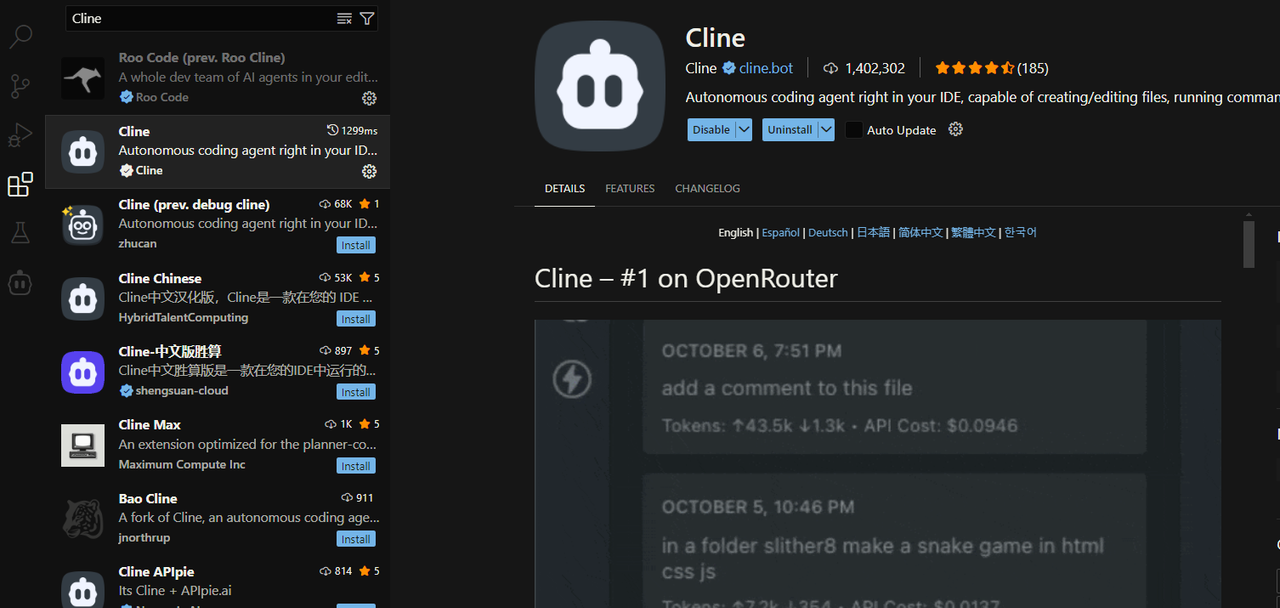Click the Disable button
Image resolution: width=1280 pixels, height=608 pixels.
coord(711,130)
